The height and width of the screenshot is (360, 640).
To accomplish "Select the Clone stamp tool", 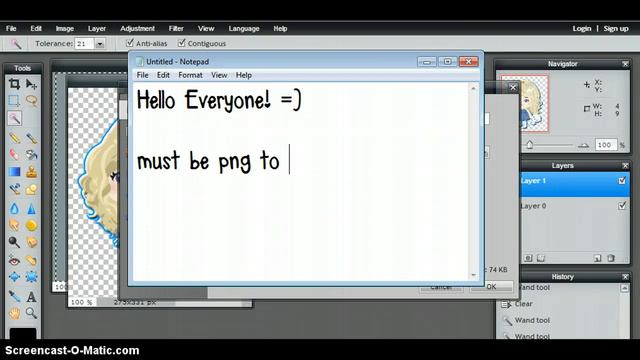I will pyautogui.click(x=31, y=172).
